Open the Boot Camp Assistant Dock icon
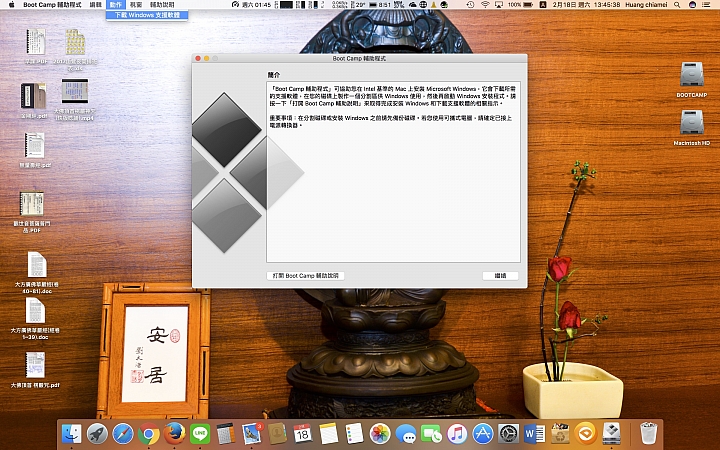 tap(612, 433)
